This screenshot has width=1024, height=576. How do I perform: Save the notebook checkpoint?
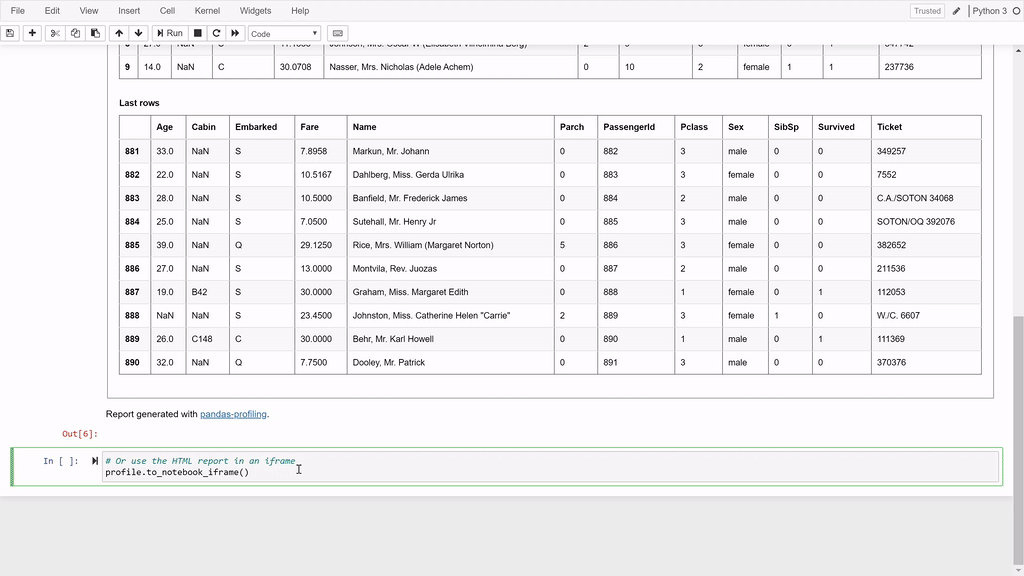pyautogui.click(x=10, y=32)
